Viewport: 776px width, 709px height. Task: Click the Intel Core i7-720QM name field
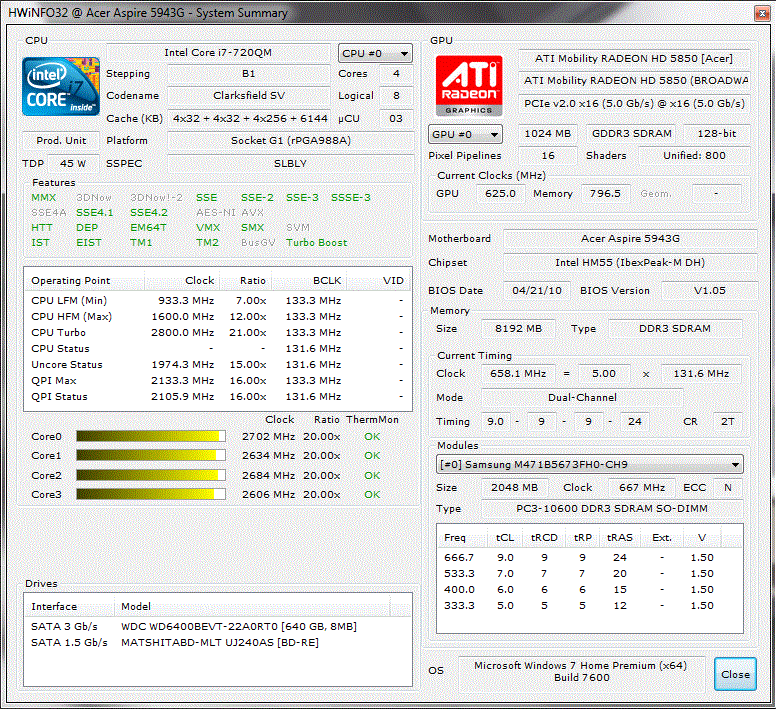pyautogui.click(x=218, y=52)
